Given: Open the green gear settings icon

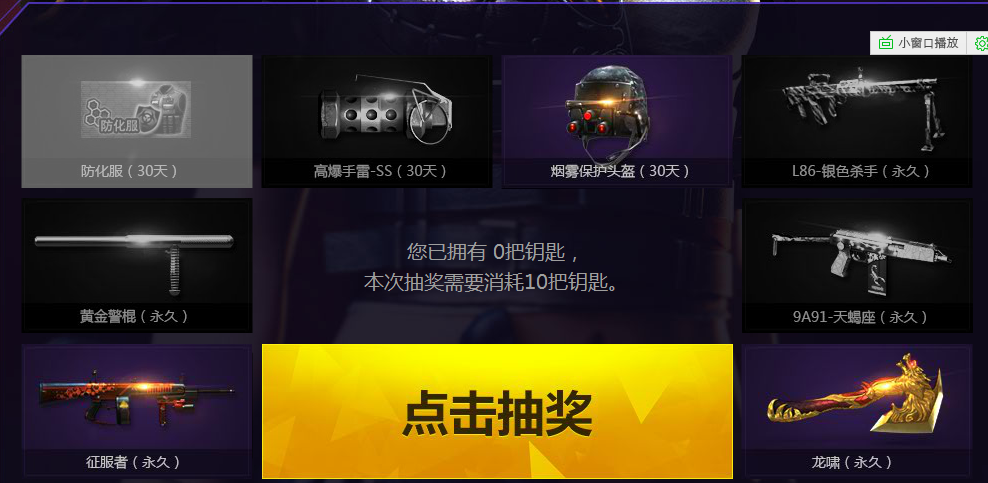Looking at the screenshot, I should pyautogui.click(x=980, y=43).
